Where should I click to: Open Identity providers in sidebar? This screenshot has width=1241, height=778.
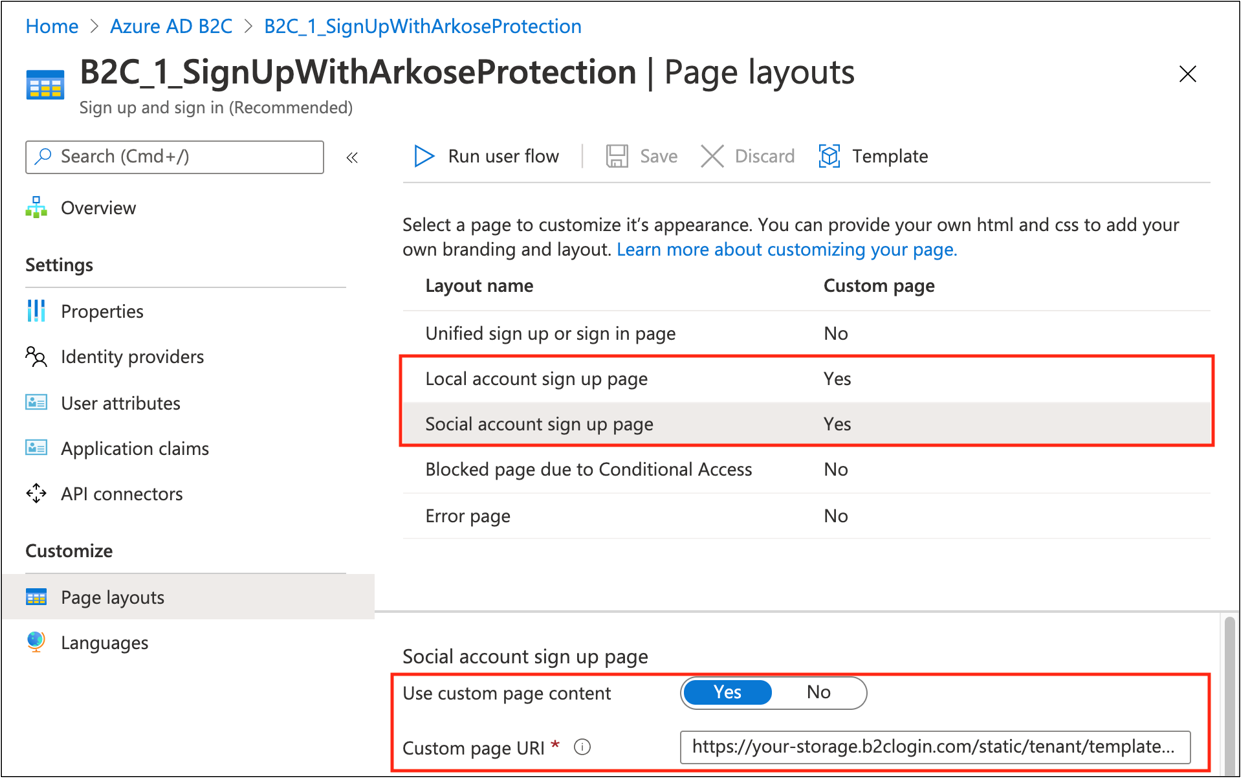coord(132,357)
